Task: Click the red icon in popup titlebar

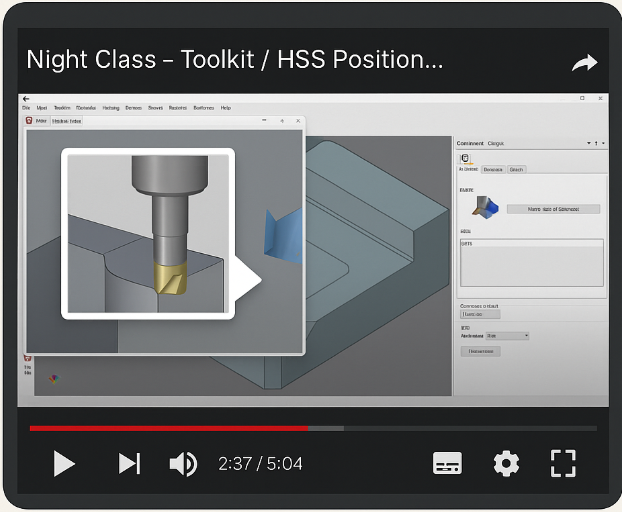Action: pyautogui.click(x=29, y=121)
